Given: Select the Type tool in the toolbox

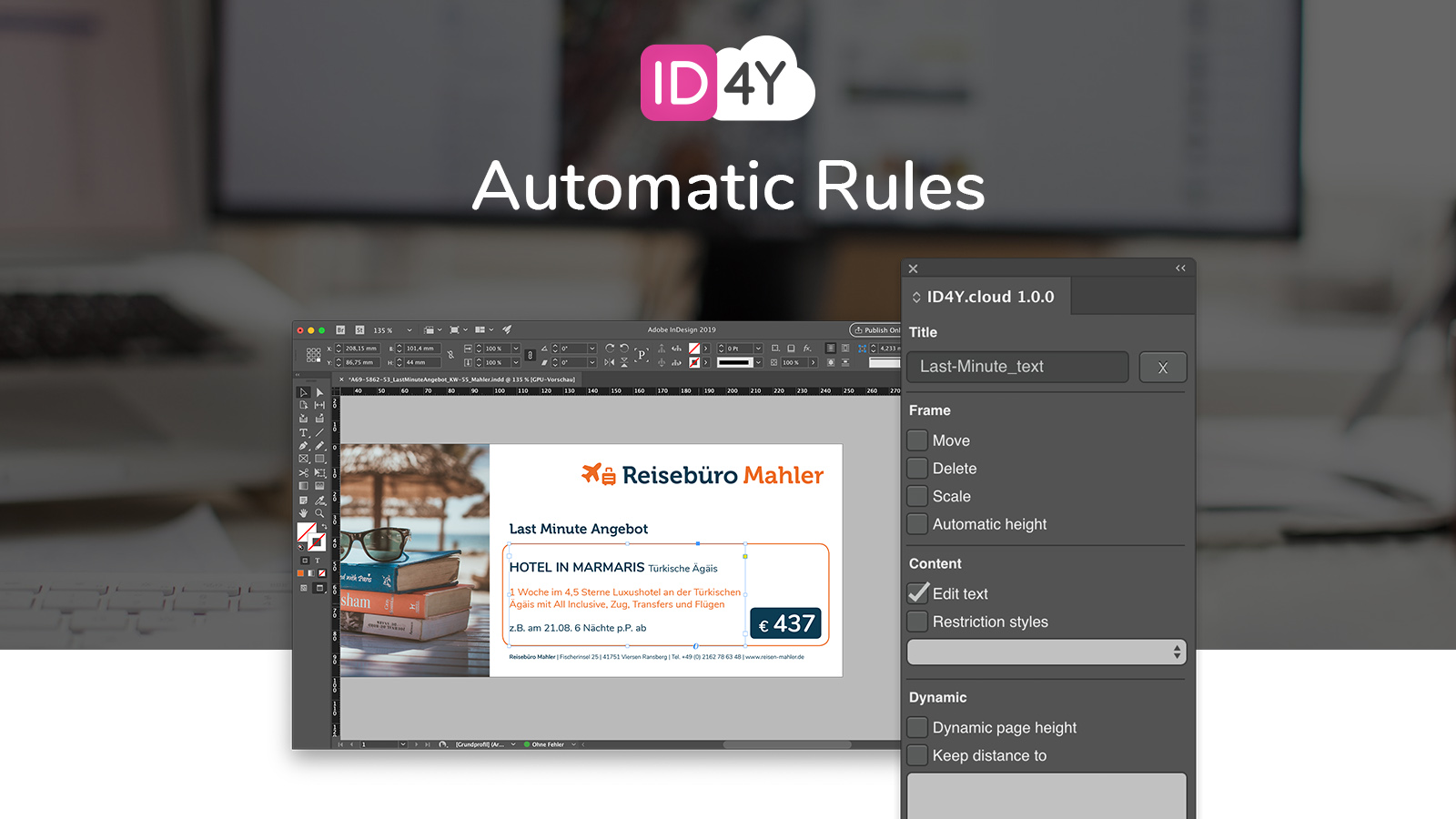Looking at the screenshot, I should click(304, 433).
